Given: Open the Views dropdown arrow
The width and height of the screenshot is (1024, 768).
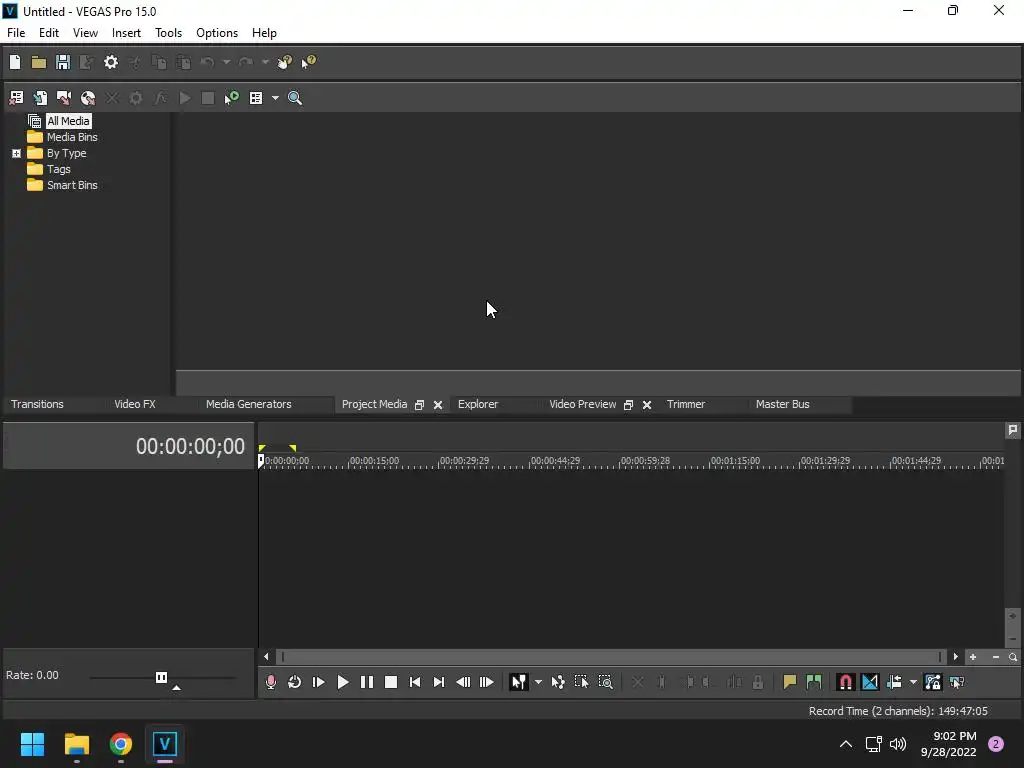Looking at the screenshot, I should click(x=275, y=98).
